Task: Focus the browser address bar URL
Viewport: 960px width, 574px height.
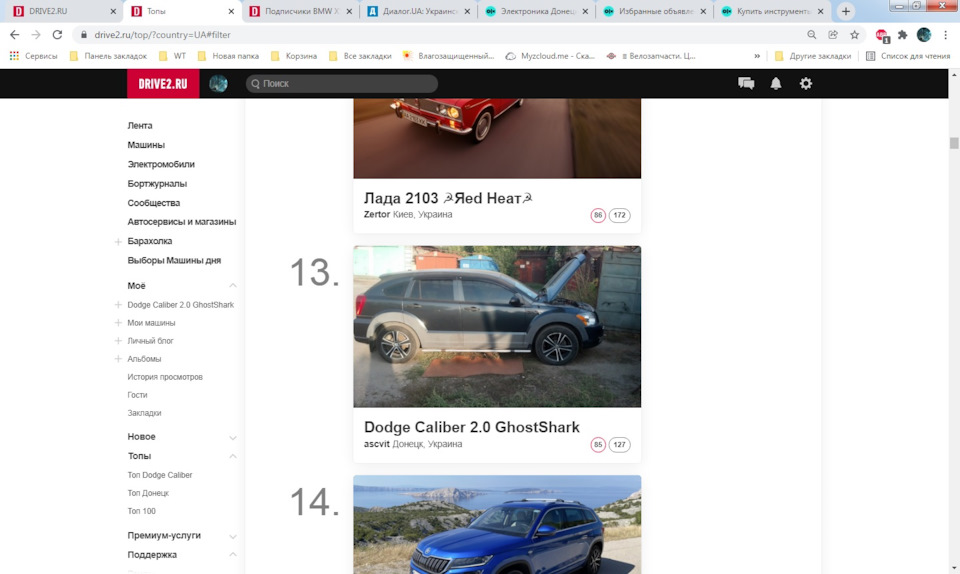Action: coord(162,35)
